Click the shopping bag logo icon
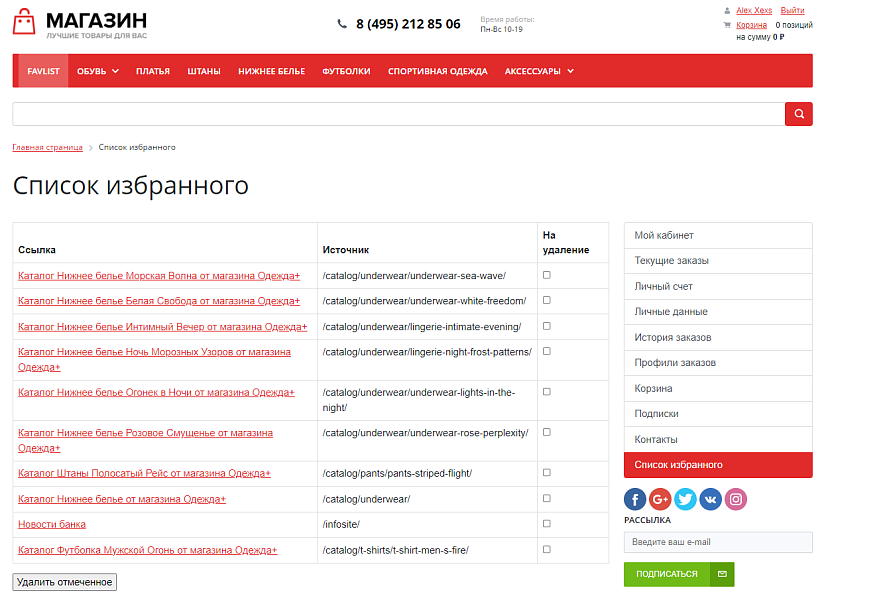Image resolution: width=889 pixels, height=600 pixels. point(25,23)
